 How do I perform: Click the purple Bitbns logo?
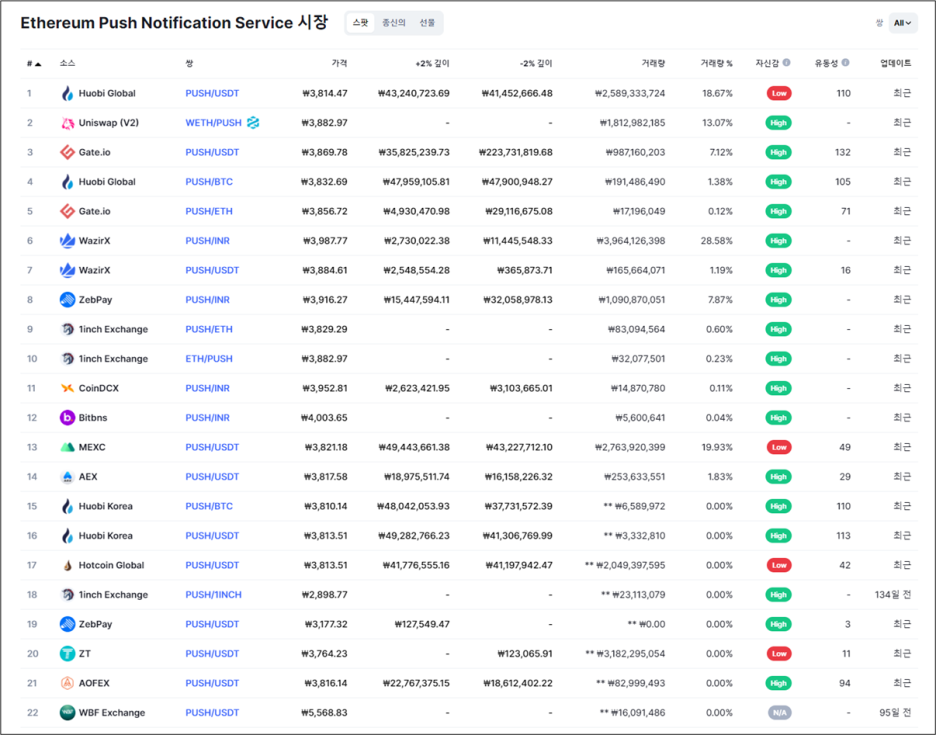67,418
